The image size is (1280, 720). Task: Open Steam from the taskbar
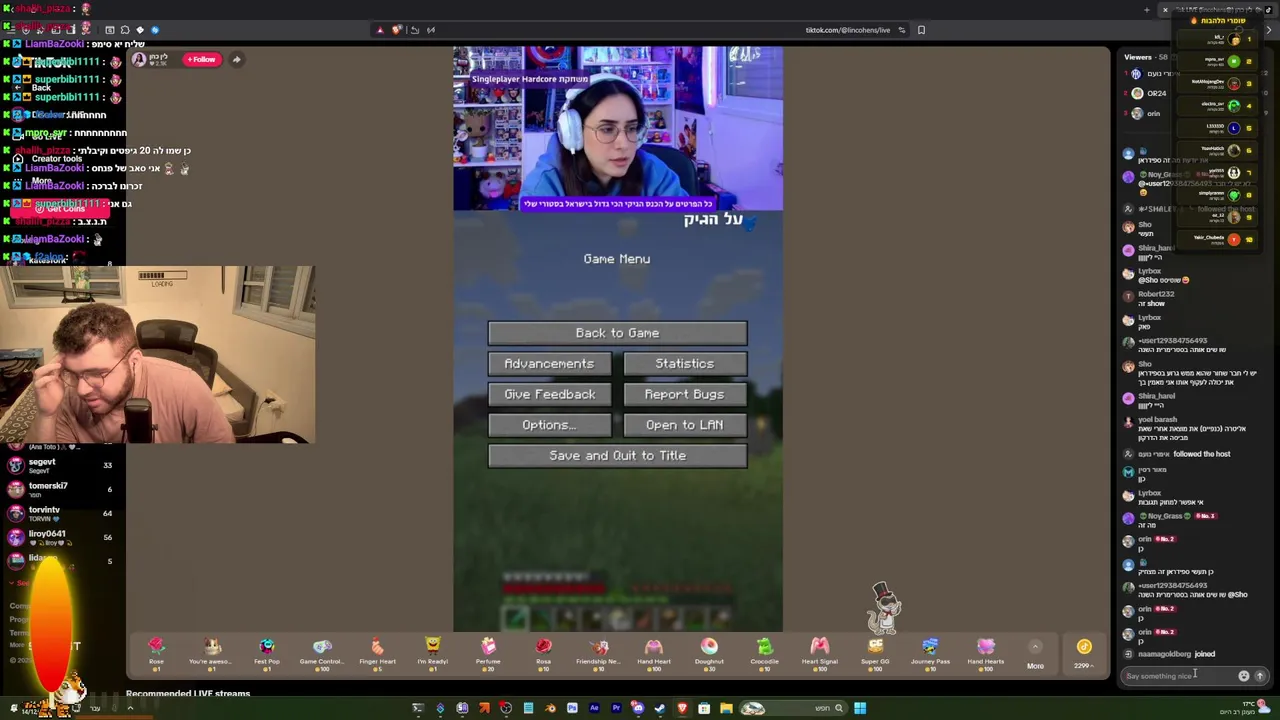coord(660,708)
